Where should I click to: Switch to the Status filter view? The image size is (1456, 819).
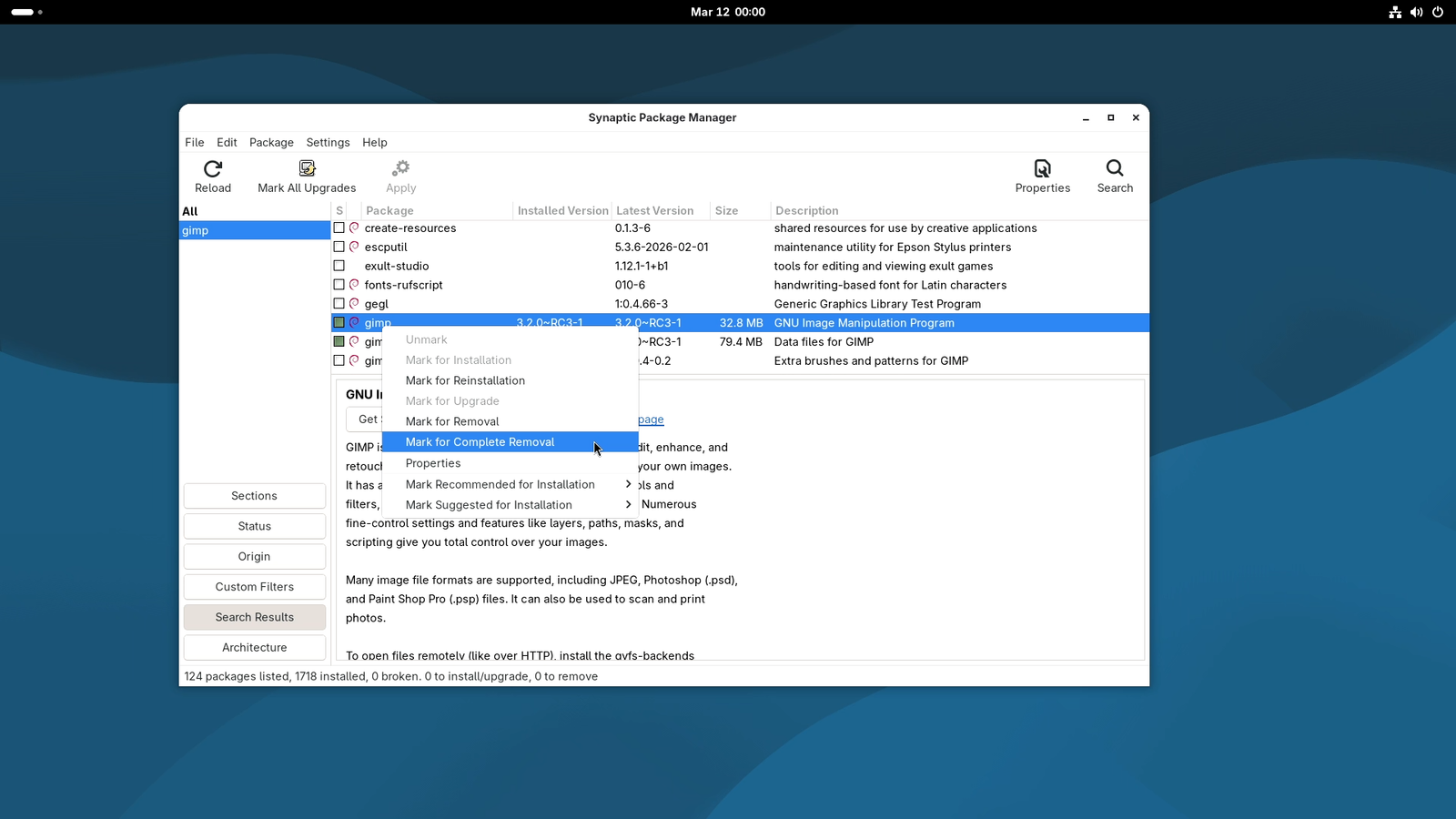click(255, 526)
